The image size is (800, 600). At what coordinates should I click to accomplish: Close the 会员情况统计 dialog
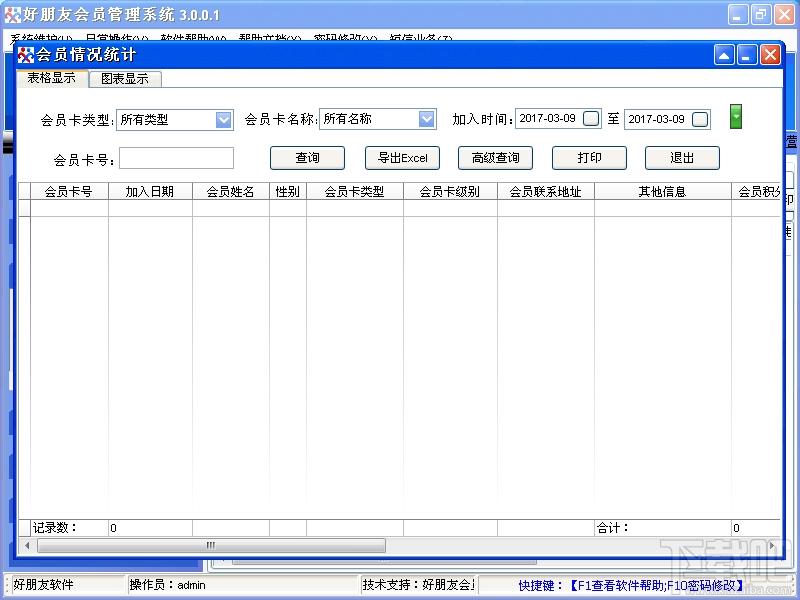point(770,55)
